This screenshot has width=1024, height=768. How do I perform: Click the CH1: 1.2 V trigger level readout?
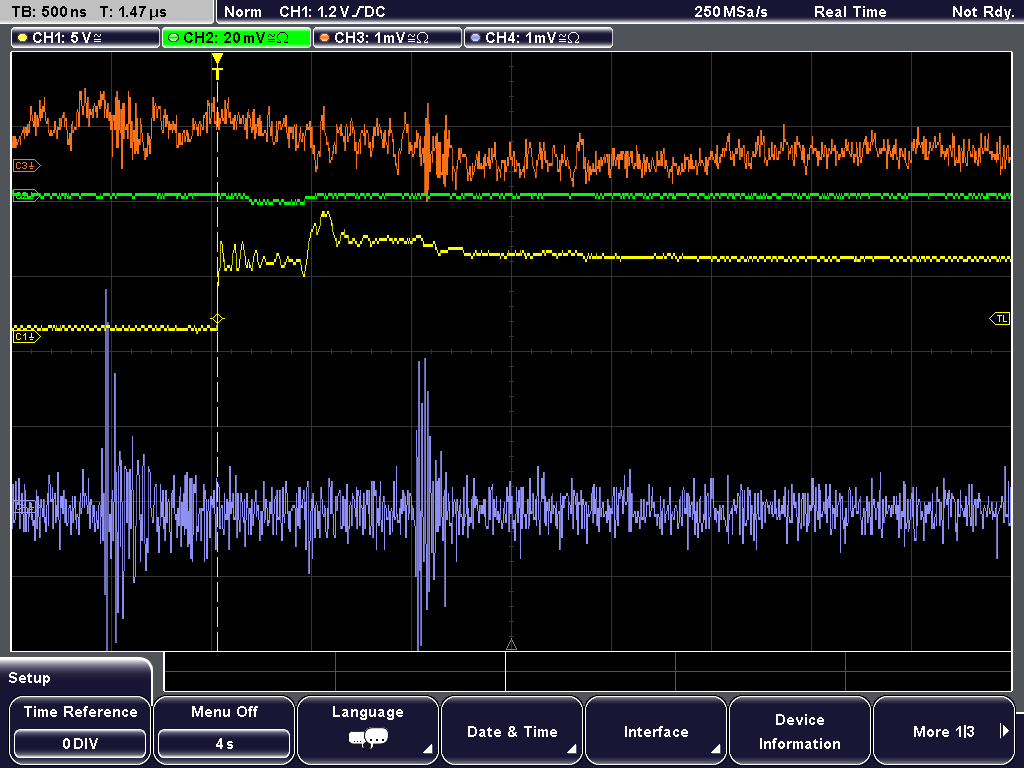click(332, 12)
